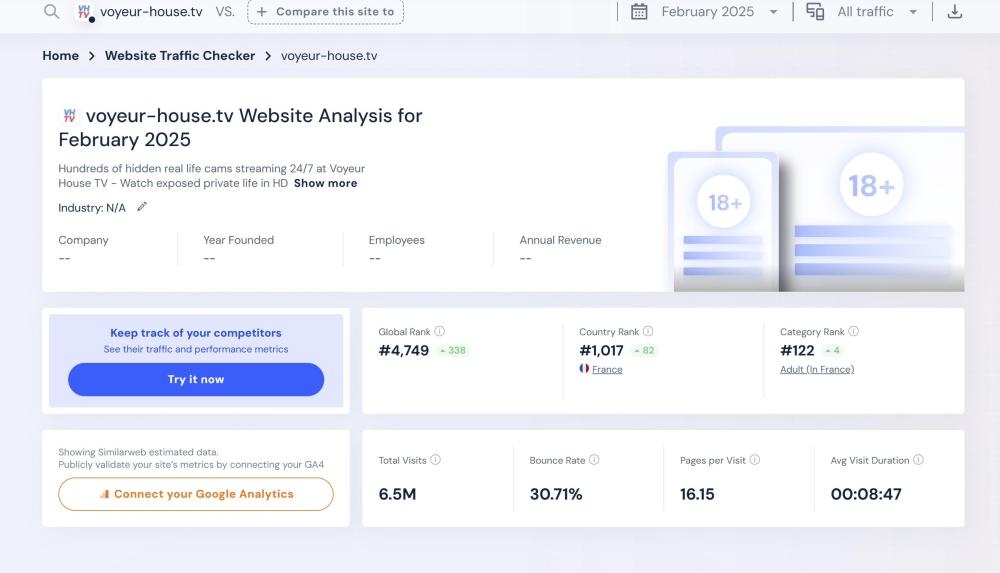Image resolution: width=1000 pixels, height=573 pixels.
Task: Click the Category Rank info icon
Action: (x=853, y=331)
